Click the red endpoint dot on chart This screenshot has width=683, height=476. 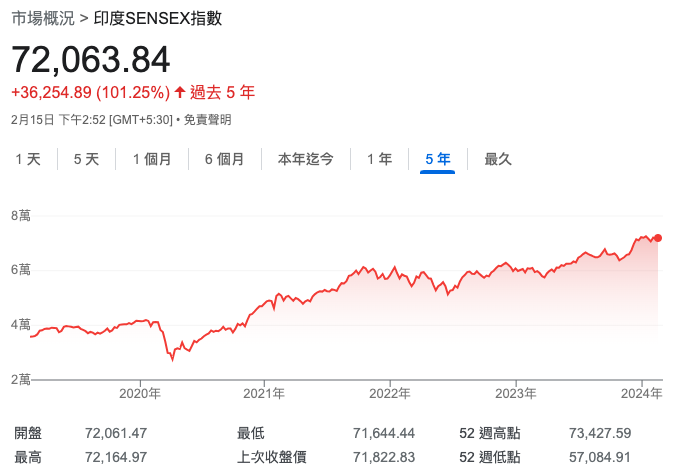click(x=658, y=238)
